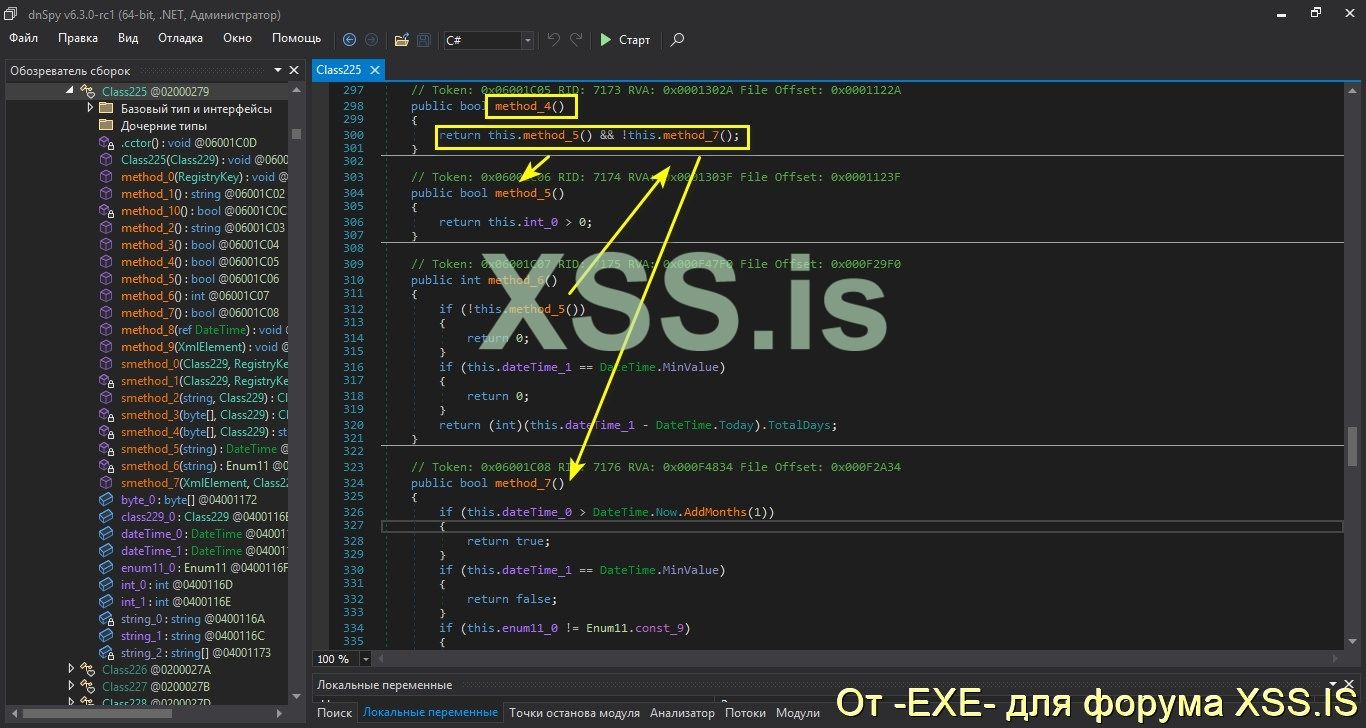Click the assembly tree scrollbar thumb
Viewport: 1366px width, 728px height.
(x=296, y=133)
